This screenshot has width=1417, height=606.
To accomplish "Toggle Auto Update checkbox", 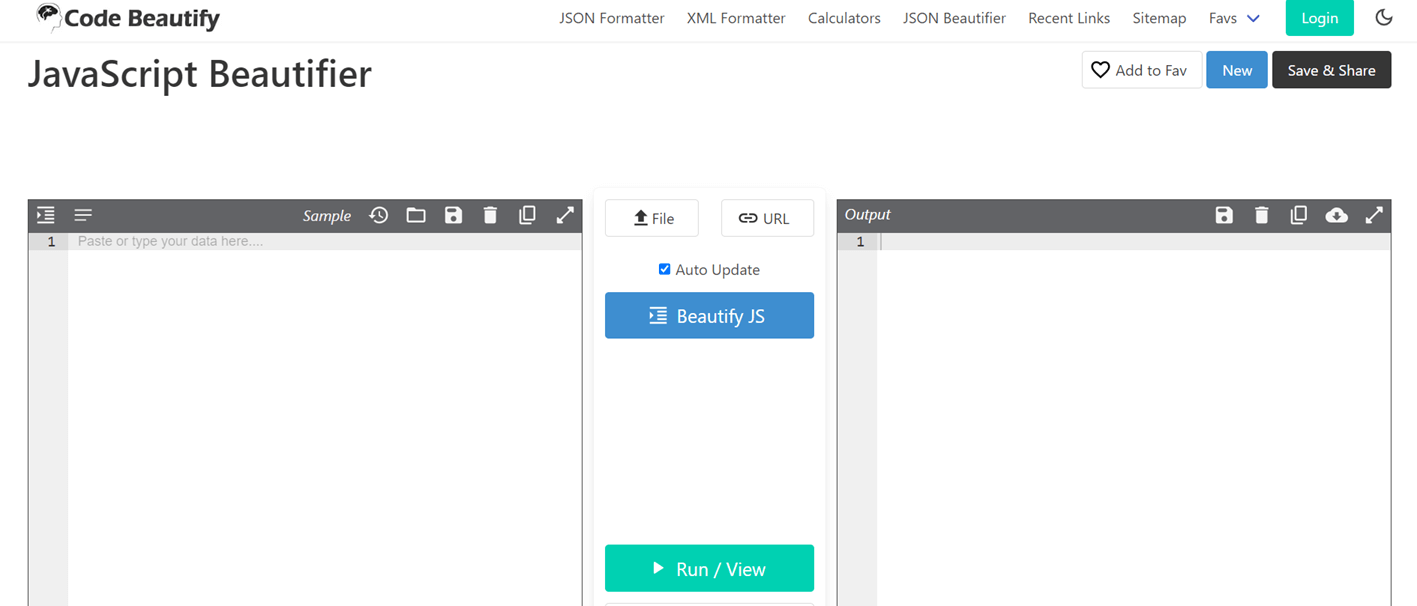I will coord(664,269).
